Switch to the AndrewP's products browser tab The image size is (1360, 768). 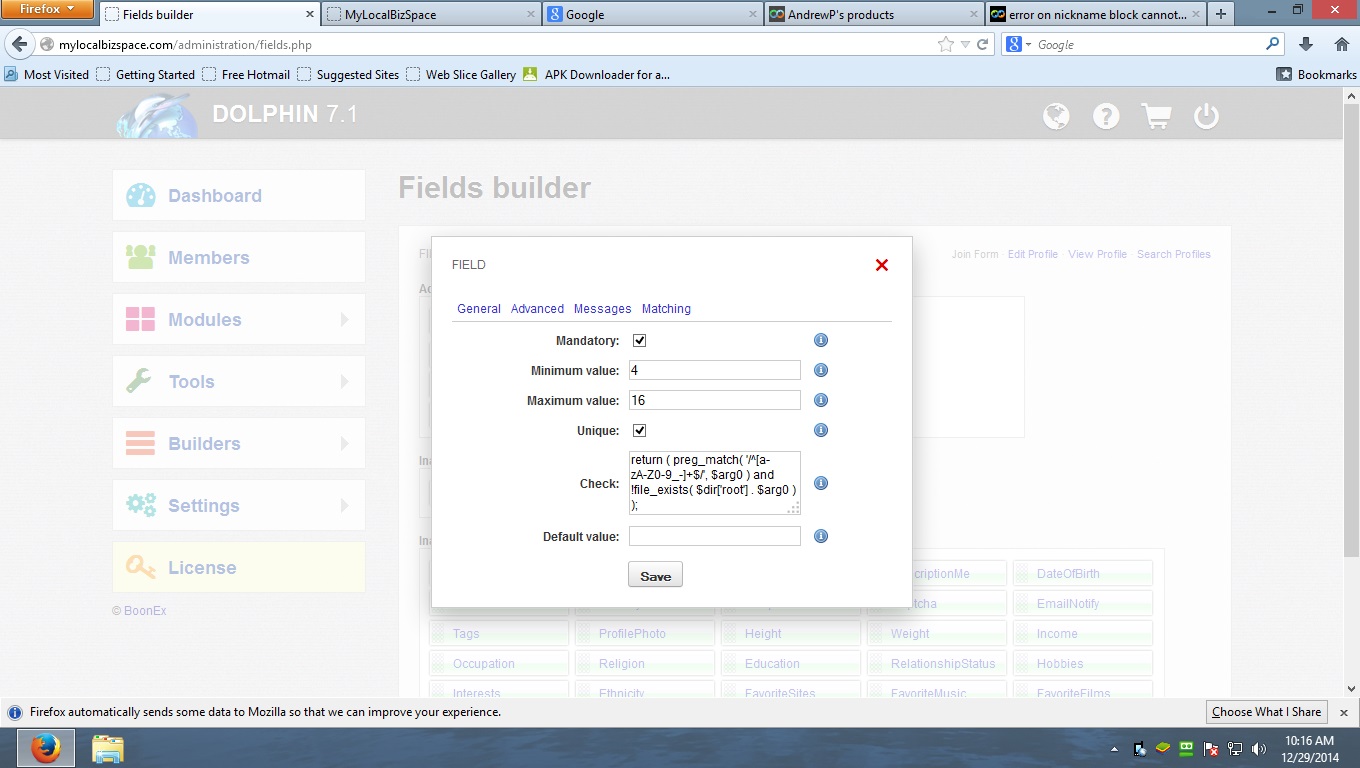click(x=874, y=14)
